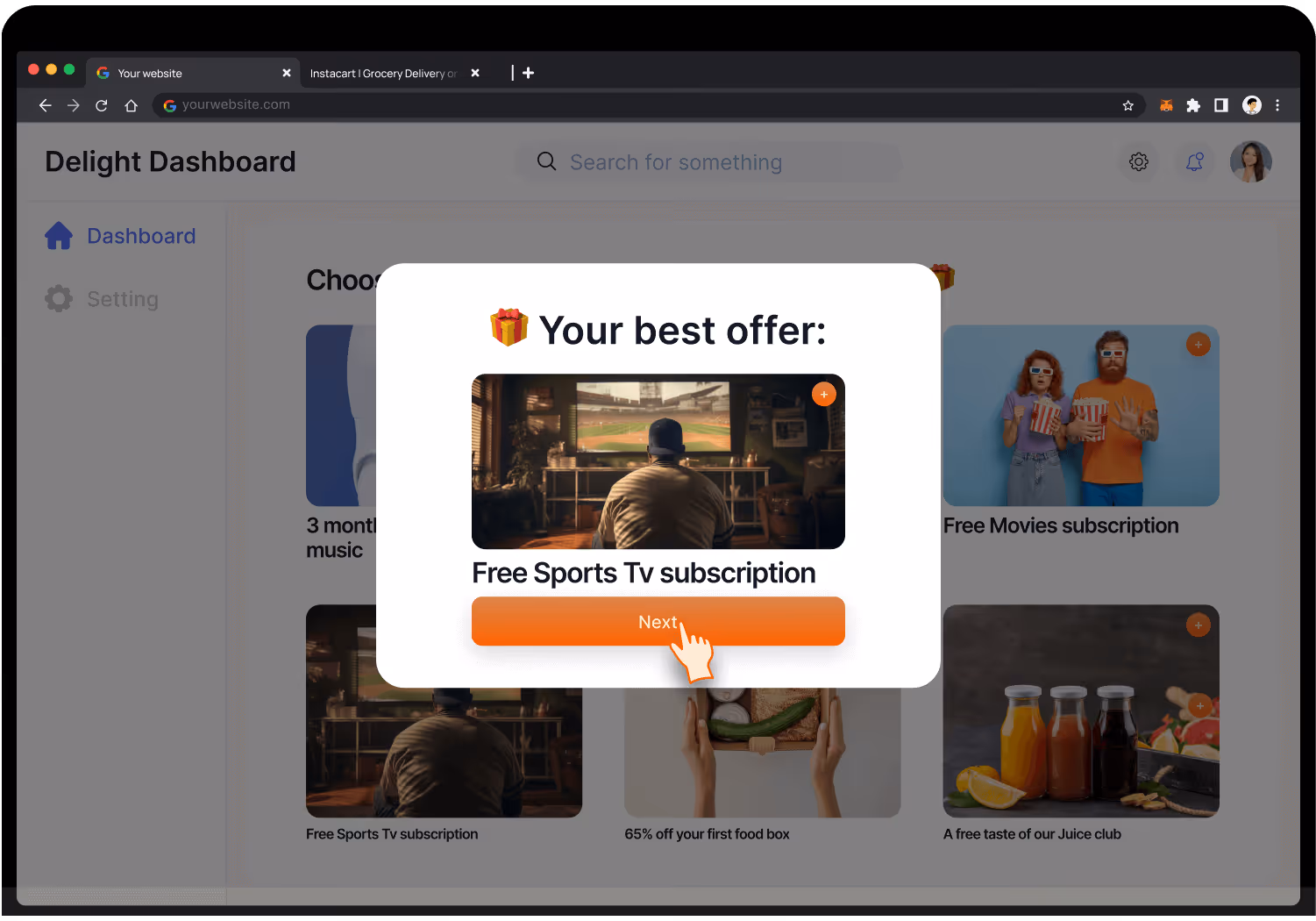Click the macOS red close window button

[33, 69]
